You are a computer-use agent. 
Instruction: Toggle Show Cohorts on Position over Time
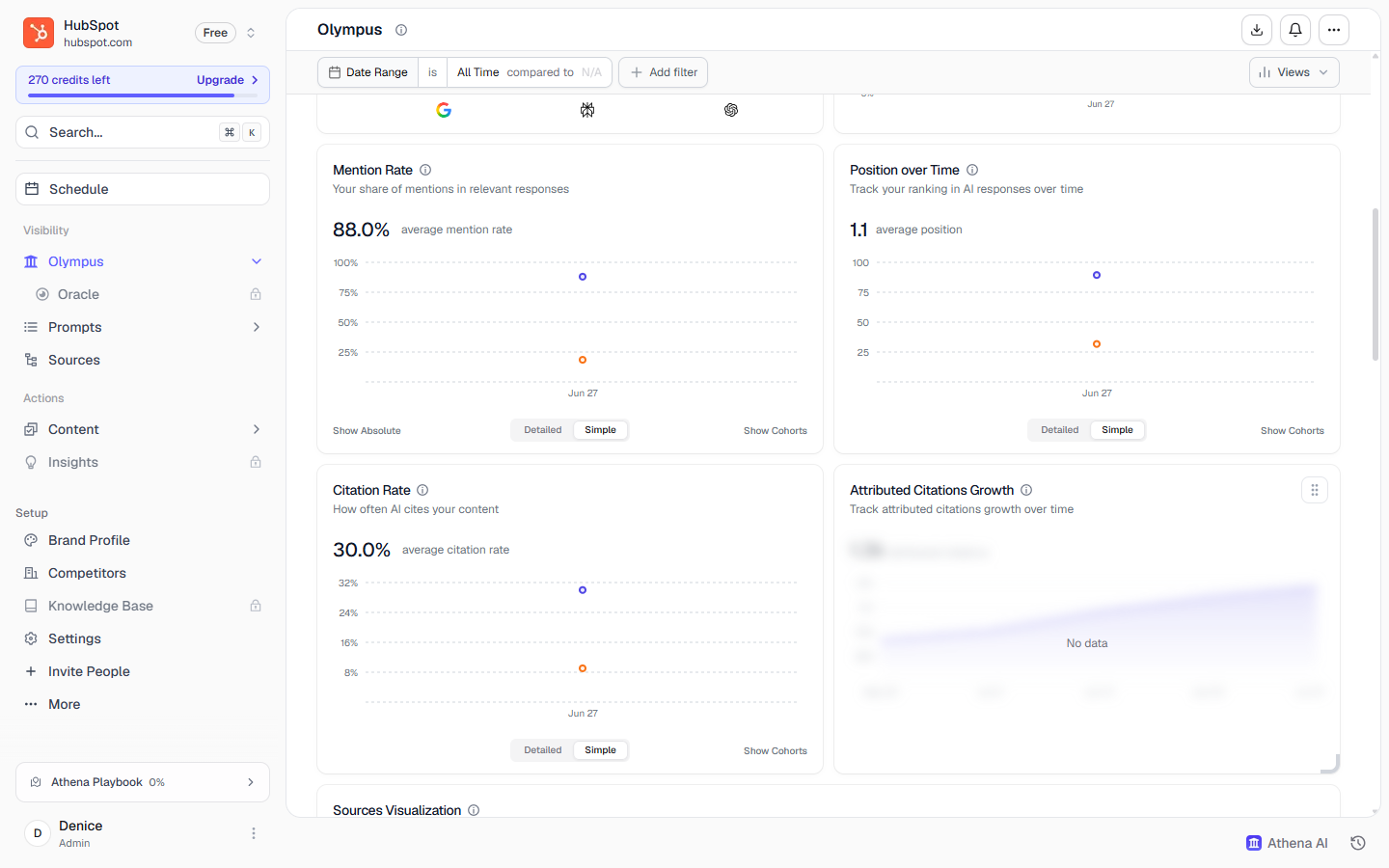pos(1293,431)
